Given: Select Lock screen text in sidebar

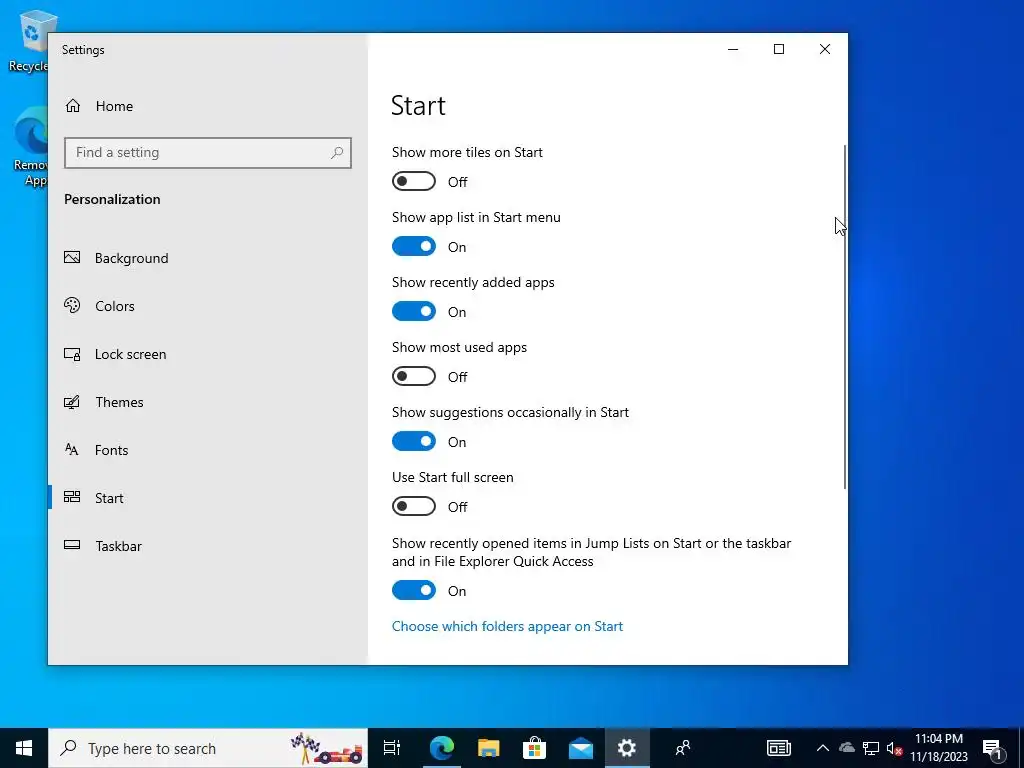Looking at the screenshot, I should click(x=130, y=354).
